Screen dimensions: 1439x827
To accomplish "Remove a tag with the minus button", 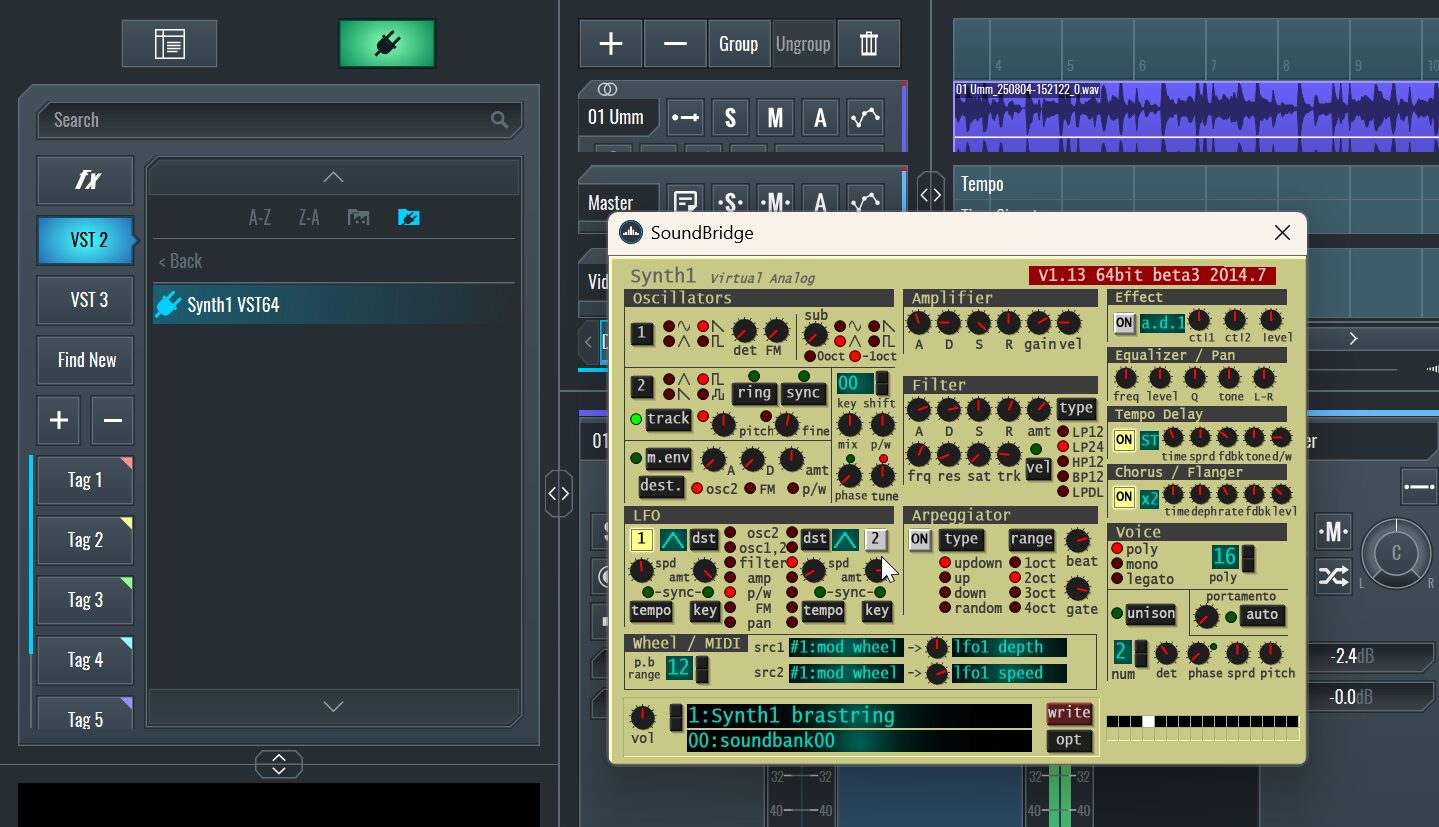I will pyautogui.click(x=112, y=420).
